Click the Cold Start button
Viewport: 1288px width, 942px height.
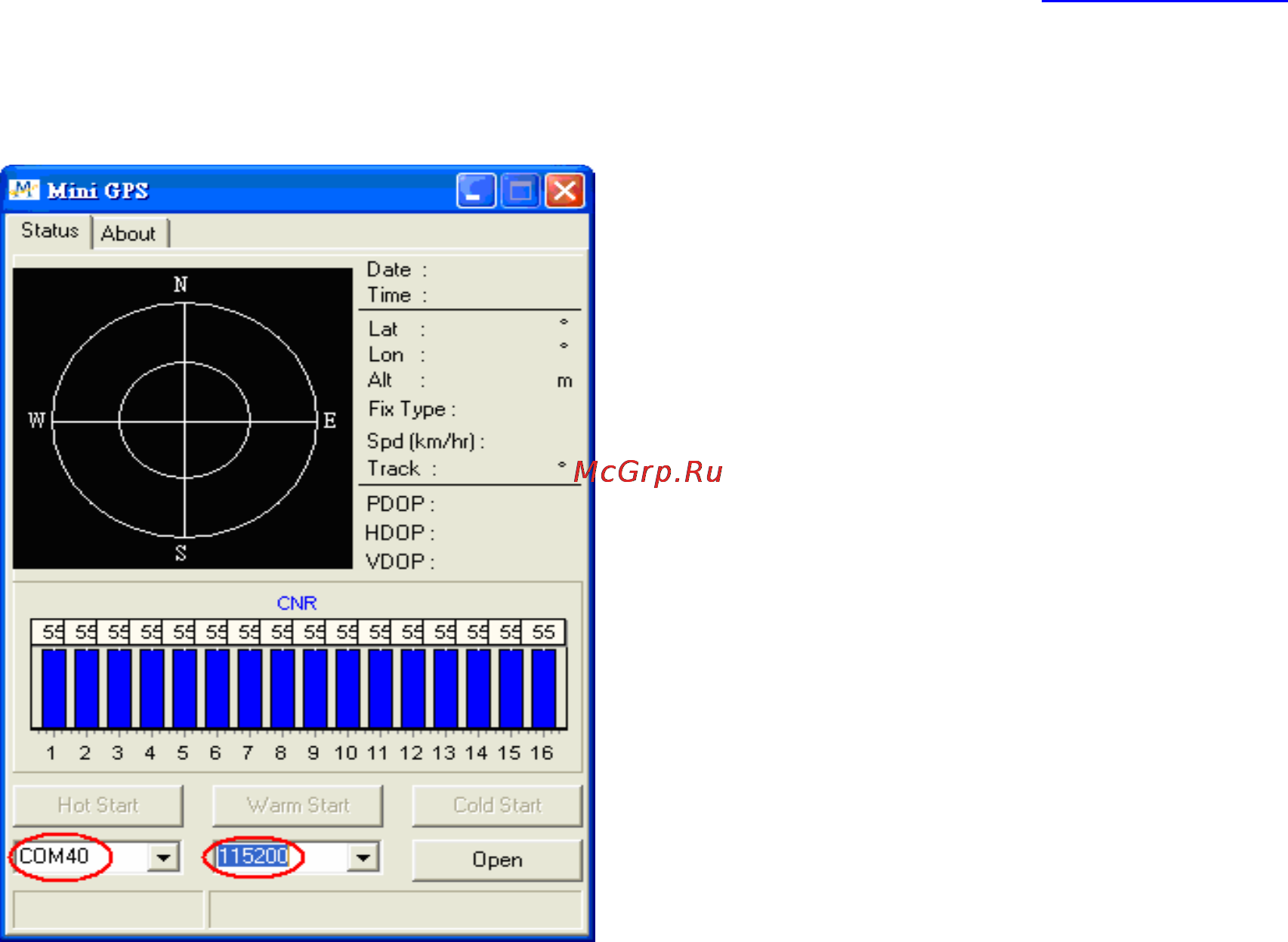[x=497, y=805]
